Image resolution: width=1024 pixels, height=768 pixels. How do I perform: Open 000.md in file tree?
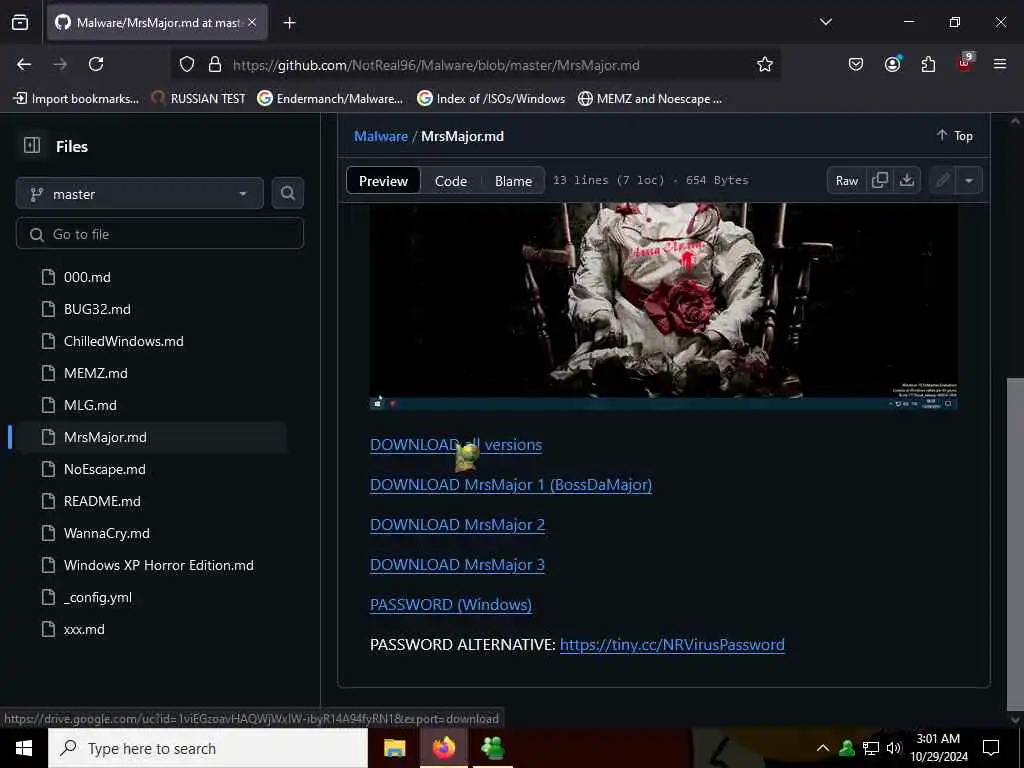(87, 277)
